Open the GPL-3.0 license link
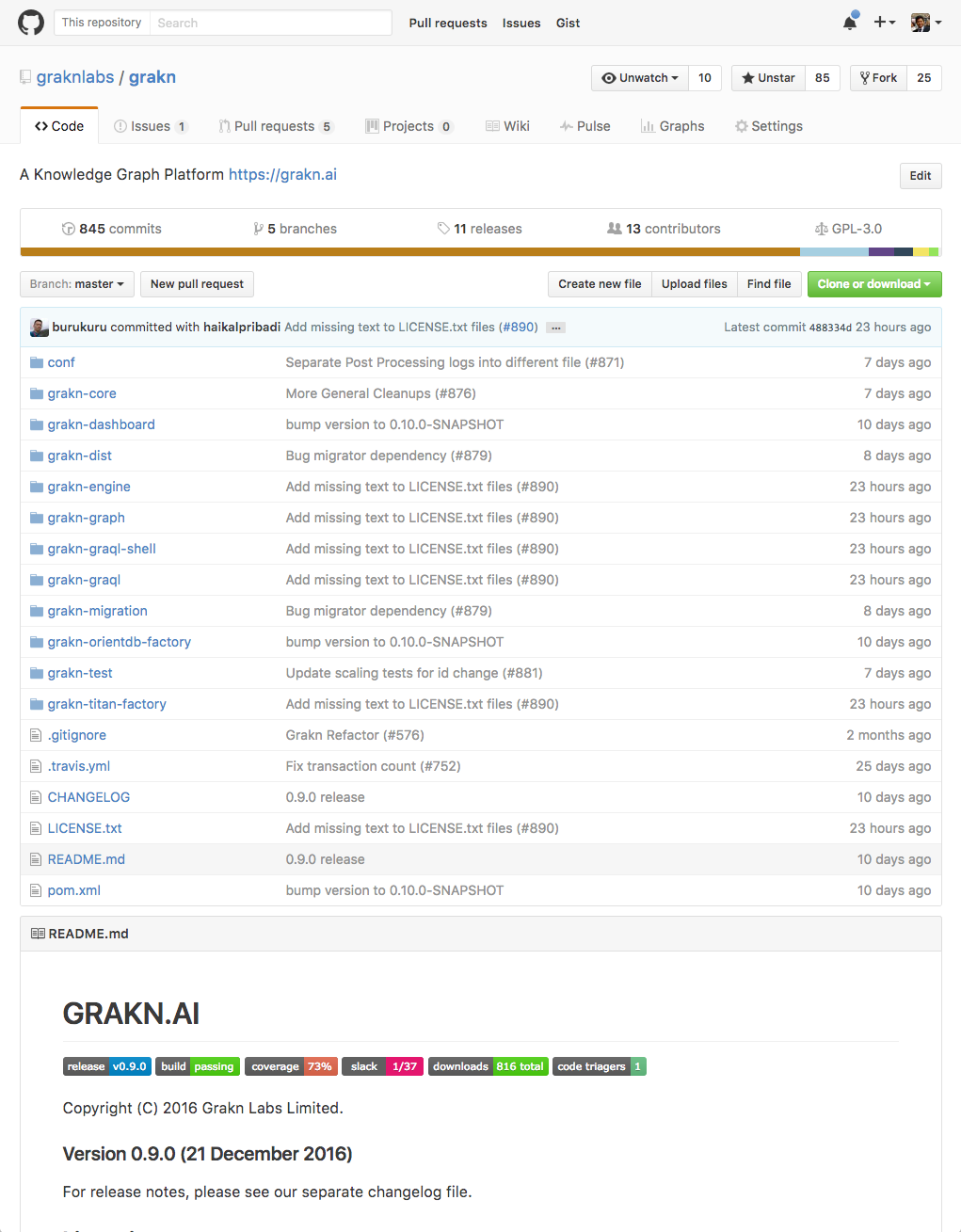 pos(848,229)
